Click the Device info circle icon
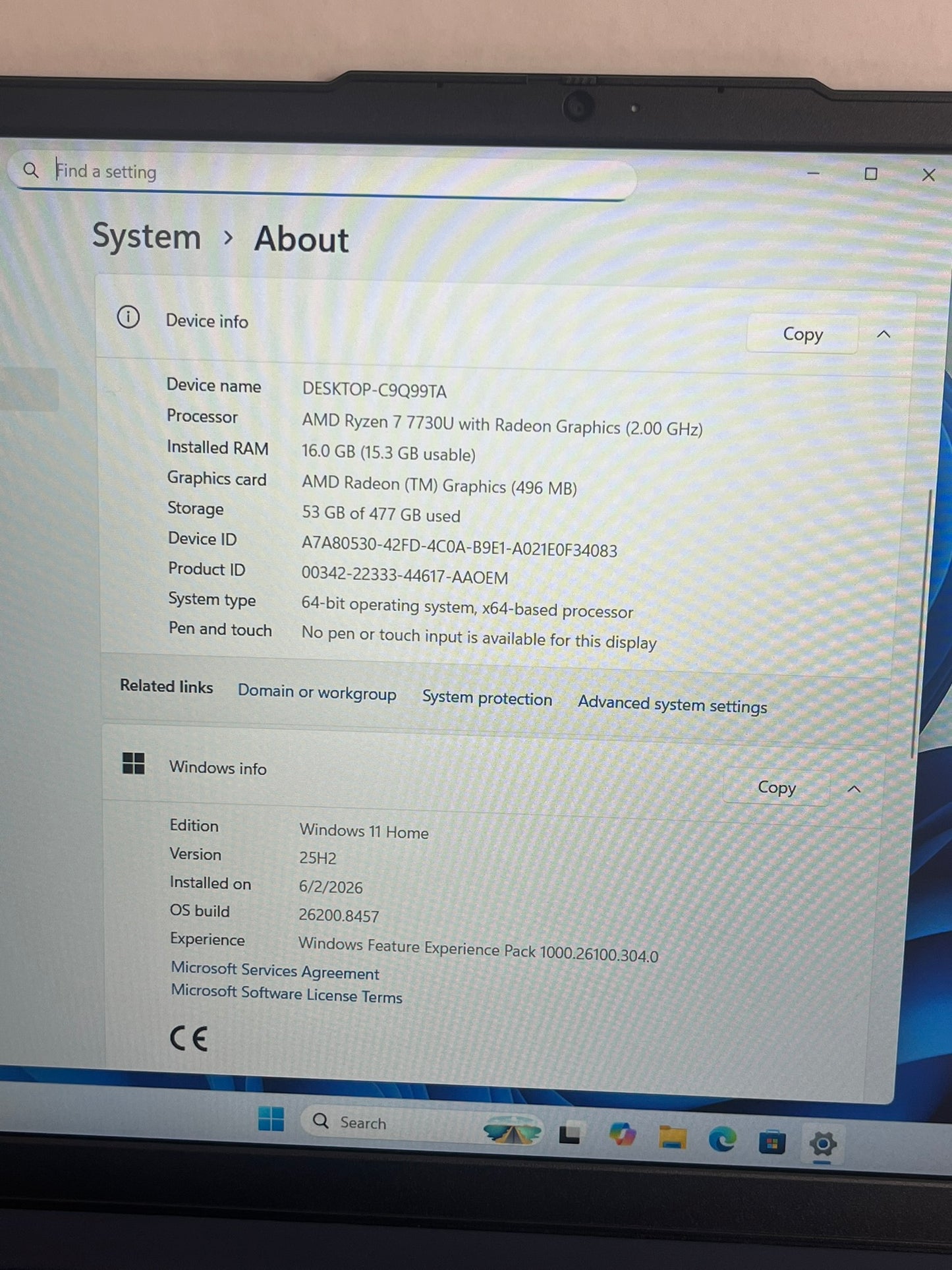Image resolution: width=952 pixels, height=1270 pixels. point(128,317)
